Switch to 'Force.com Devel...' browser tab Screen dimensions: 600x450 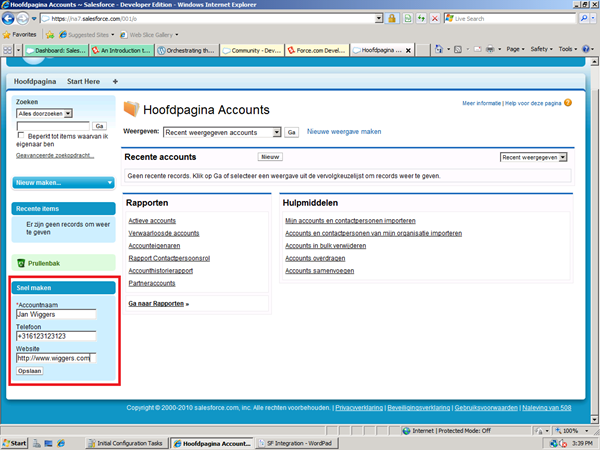[317, 51]
